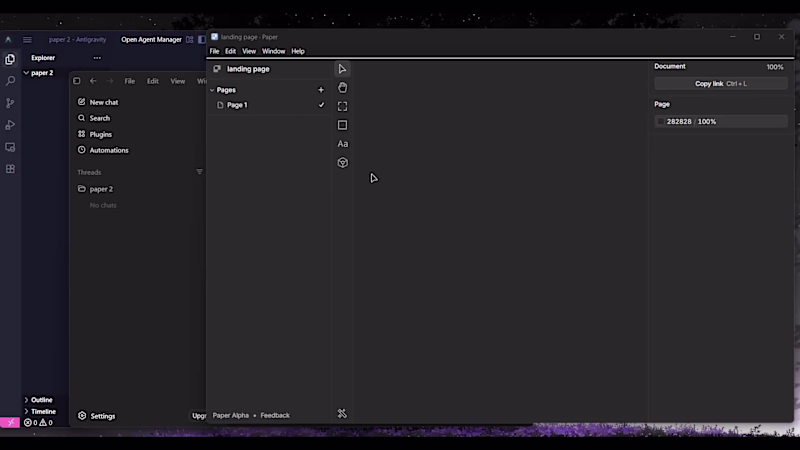Click the Copy link button
The width and height of the screenshot is (800, 450).
[x=720, y=84]
